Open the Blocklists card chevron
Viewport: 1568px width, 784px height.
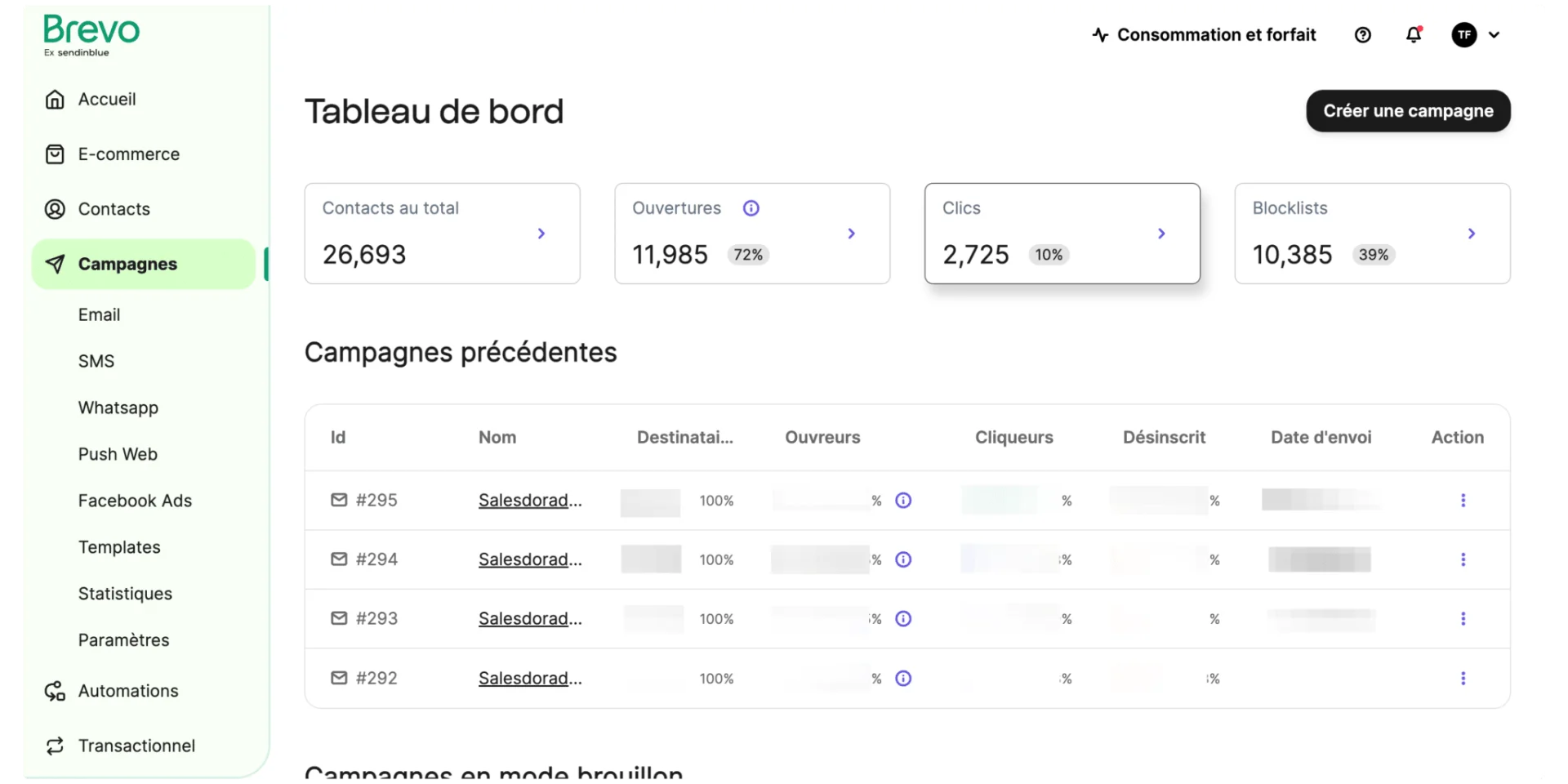(x=1471, y=234)
